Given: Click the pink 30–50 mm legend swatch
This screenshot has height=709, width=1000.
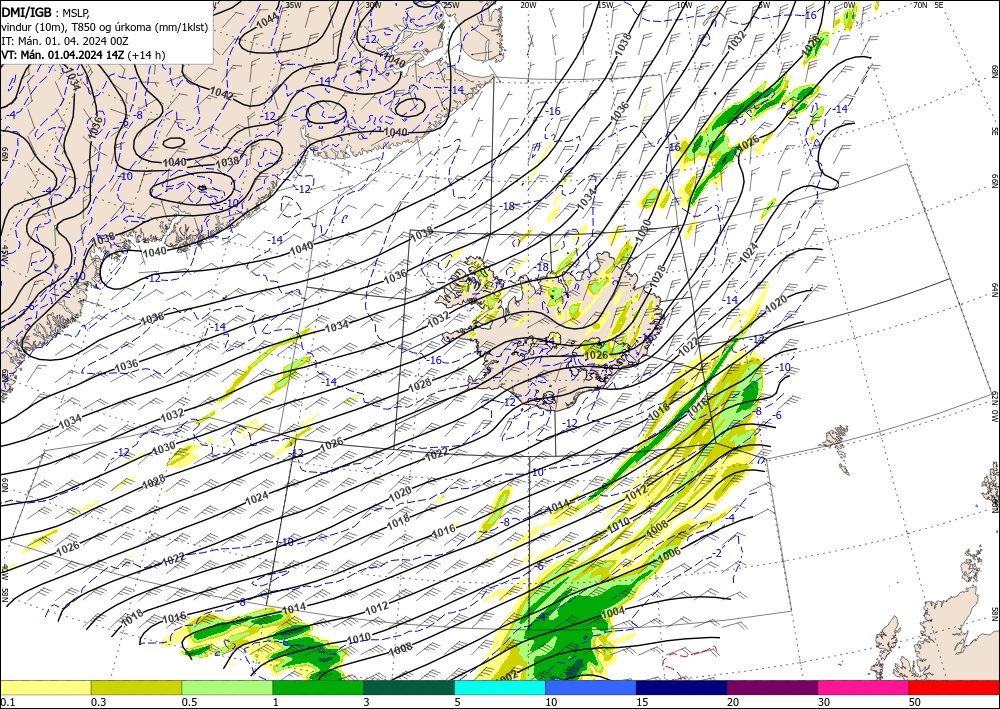Looking at the screenshot, I should pyautogui.click(x=864, y=687).
